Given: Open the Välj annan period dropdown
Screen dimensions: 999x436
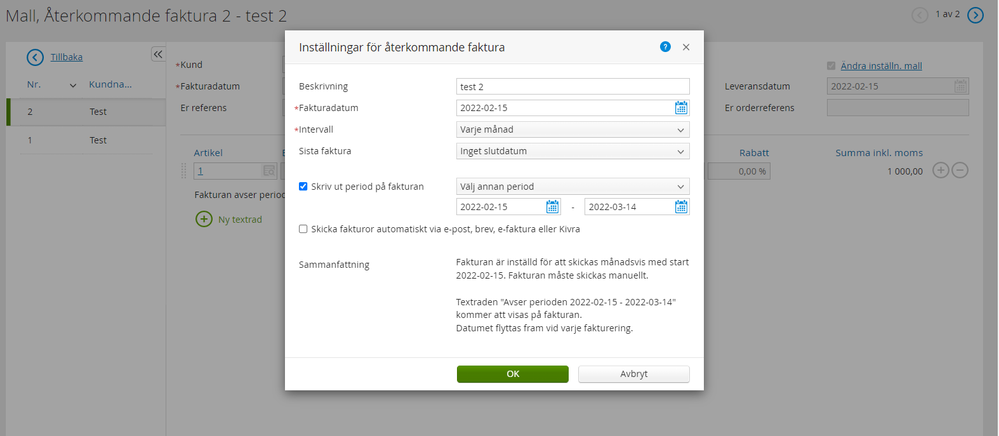Looking at the screenshot, I should click(x=573, y=186).
